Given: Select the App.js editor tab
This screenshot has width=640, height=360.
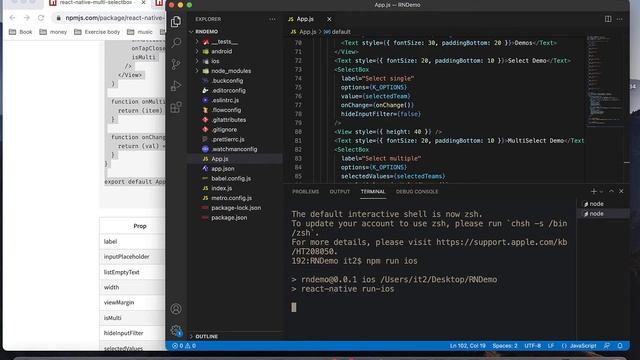Looking at the screenshot, I should coord(306,19).
